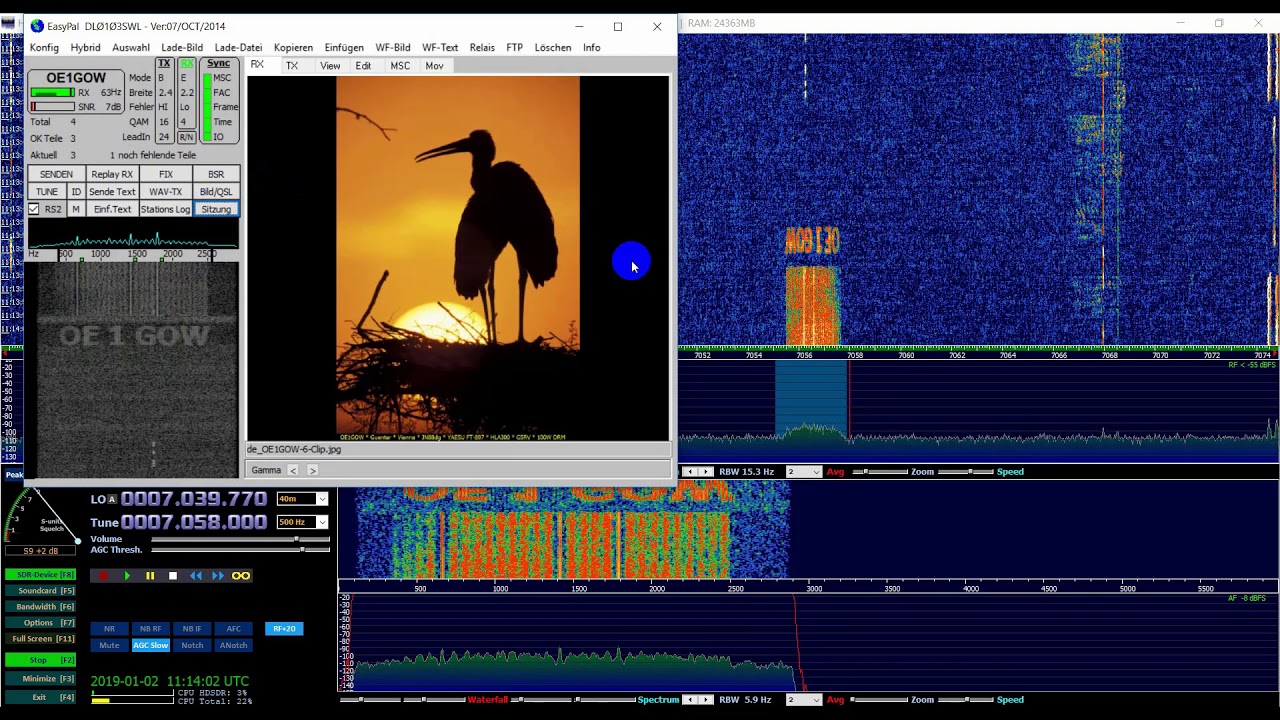This screenshot has width=1280, height=720.
Task: Click the Volume slider handle
Action: click(x=297, y=540)
